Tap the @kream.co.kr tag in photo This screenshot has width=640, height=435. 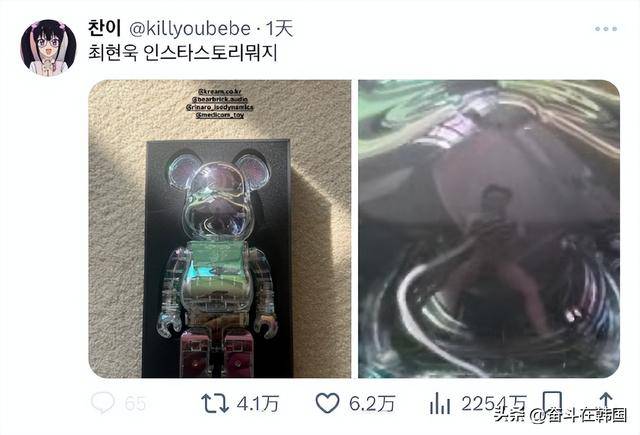click(220, 91)
